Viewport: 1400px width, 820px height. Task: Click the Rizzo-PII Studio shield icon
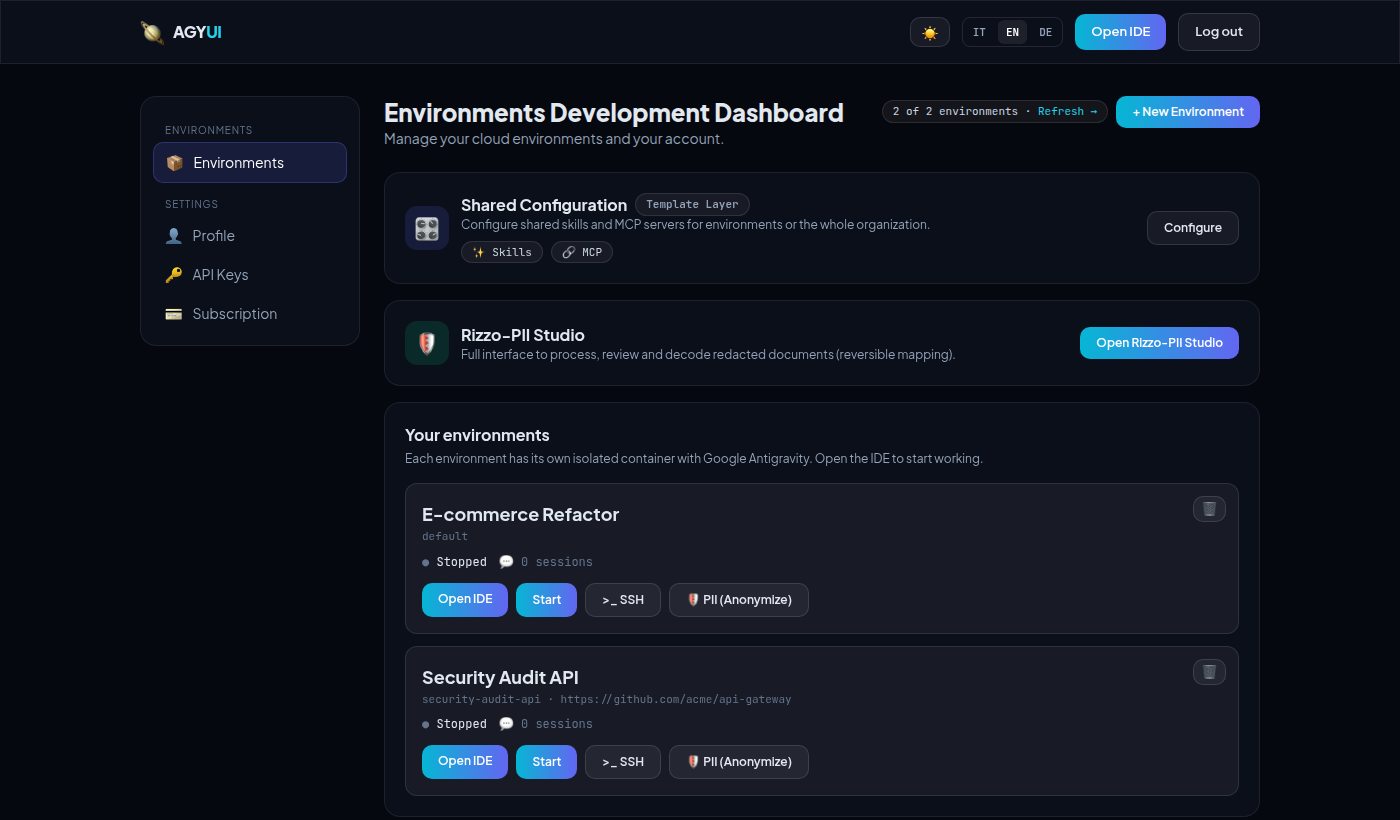click(x=427, y=343)
